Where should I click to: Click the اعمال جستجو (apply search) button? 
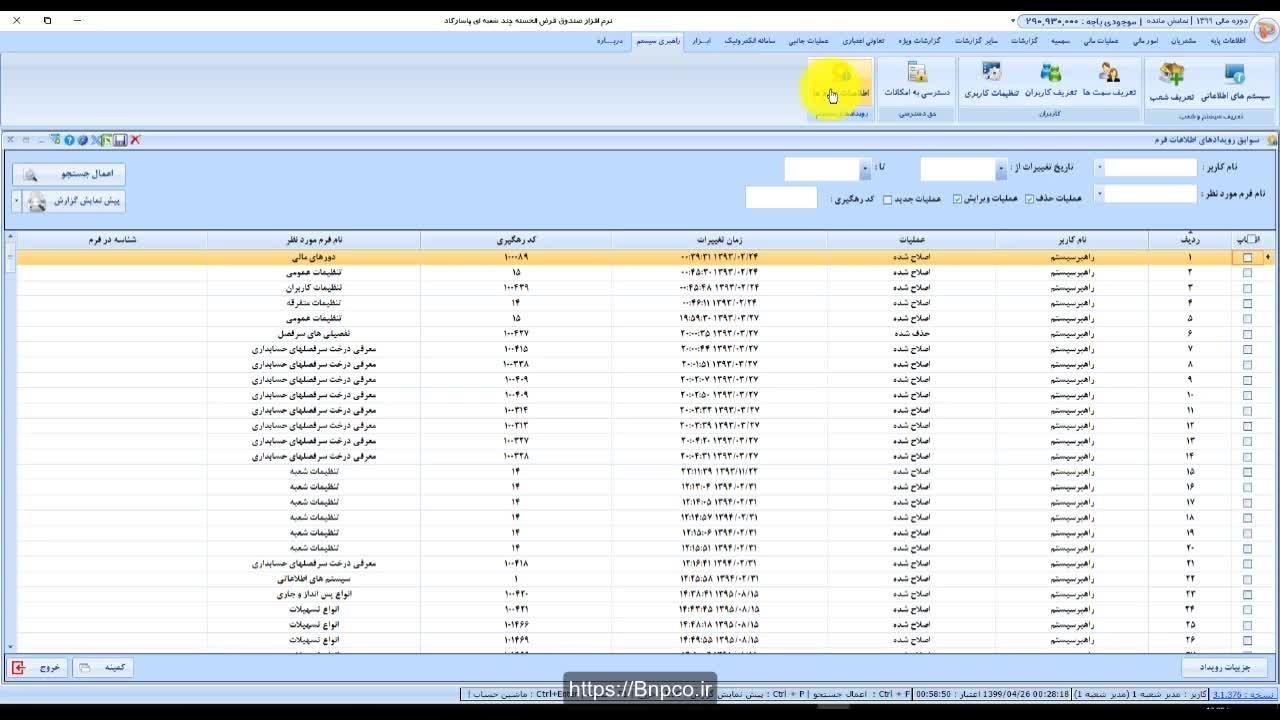[69, 174]
